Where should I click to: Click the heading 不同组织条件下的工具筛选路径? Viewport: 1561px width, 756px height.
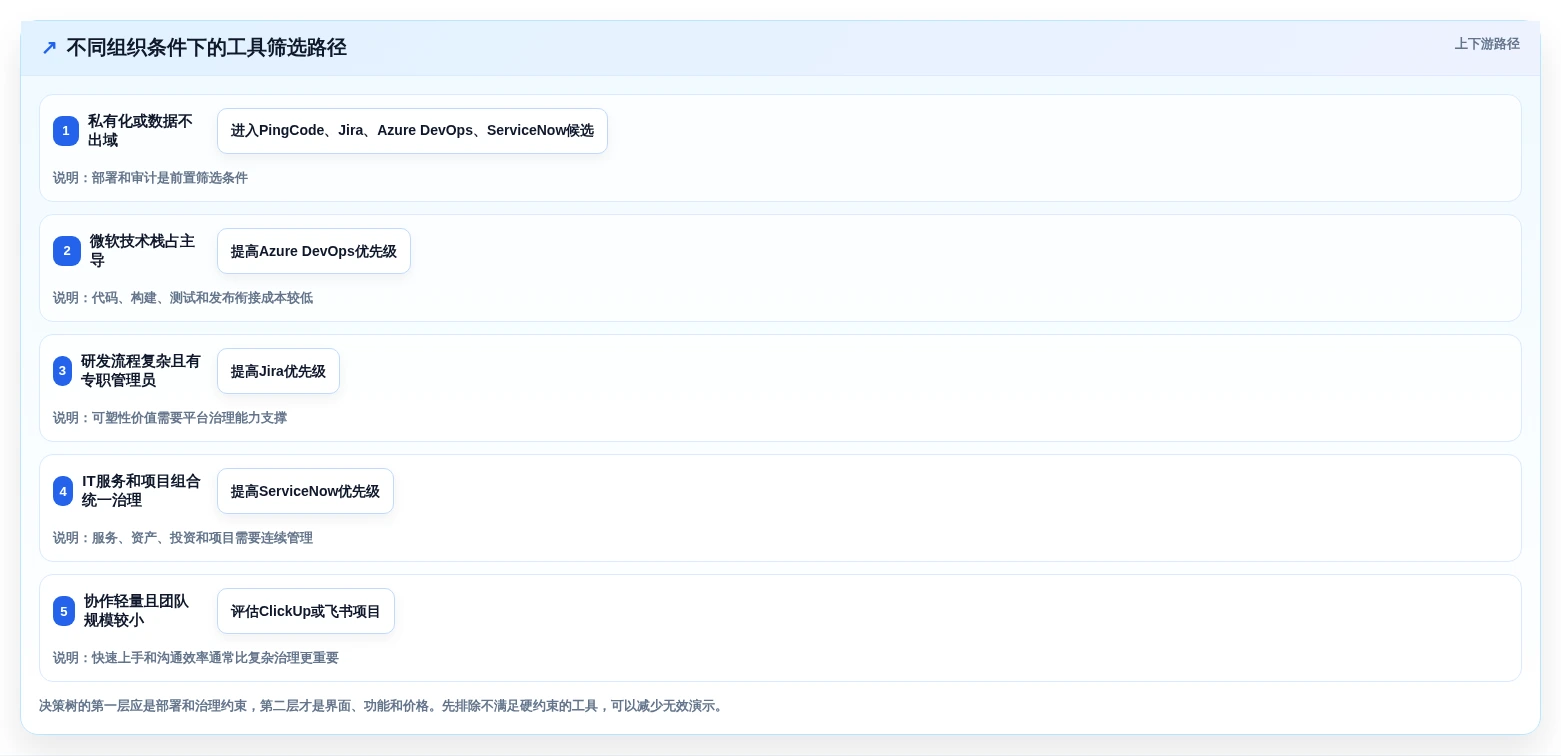(x=206, y=48)
